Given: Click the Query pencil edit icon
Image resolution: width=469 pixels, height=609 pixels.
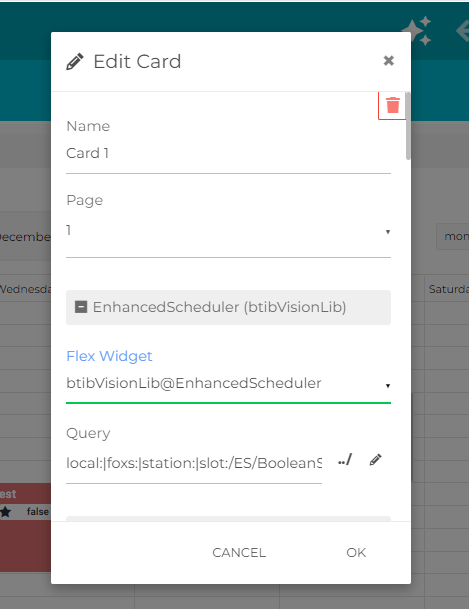Looking at the screenshot, I should (x=375, y=460).
